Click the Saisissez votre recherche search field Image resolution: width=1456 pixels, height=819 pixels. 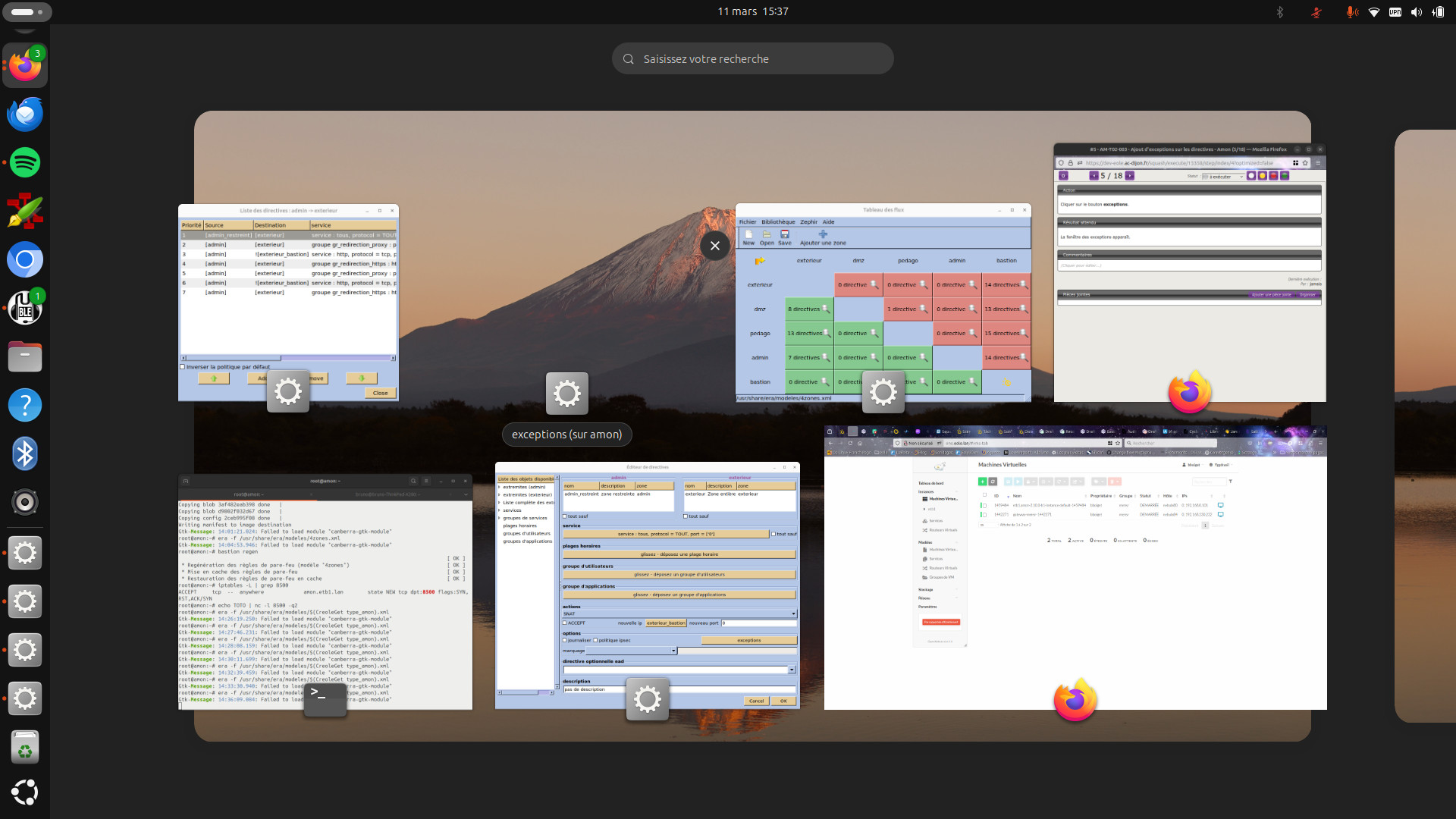pos(752,59)
